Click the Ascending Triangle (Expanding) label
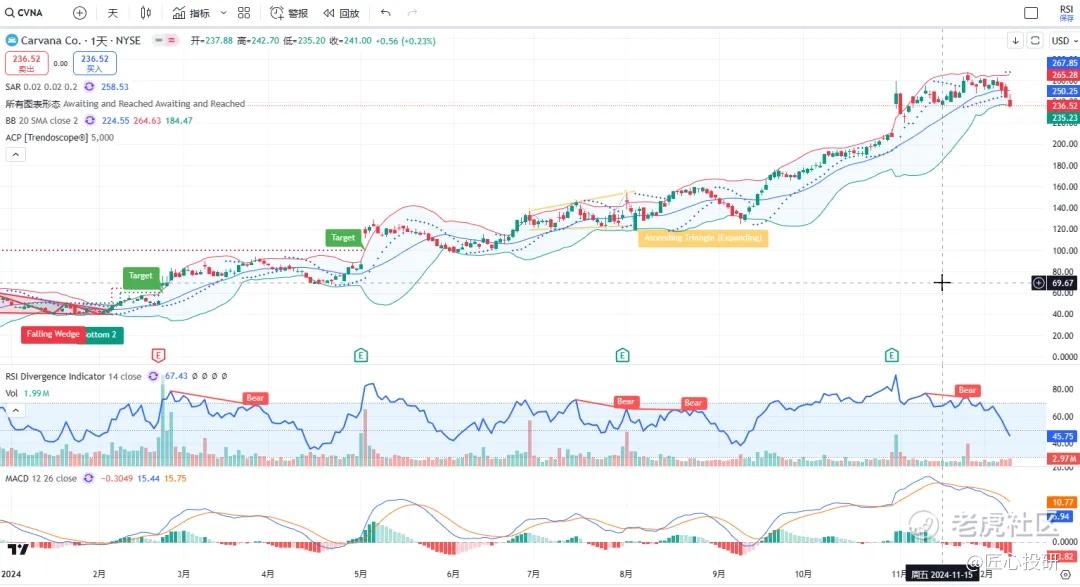This screenshot has height=587, width=1080. pyautogui.click(x=703, y=238)
